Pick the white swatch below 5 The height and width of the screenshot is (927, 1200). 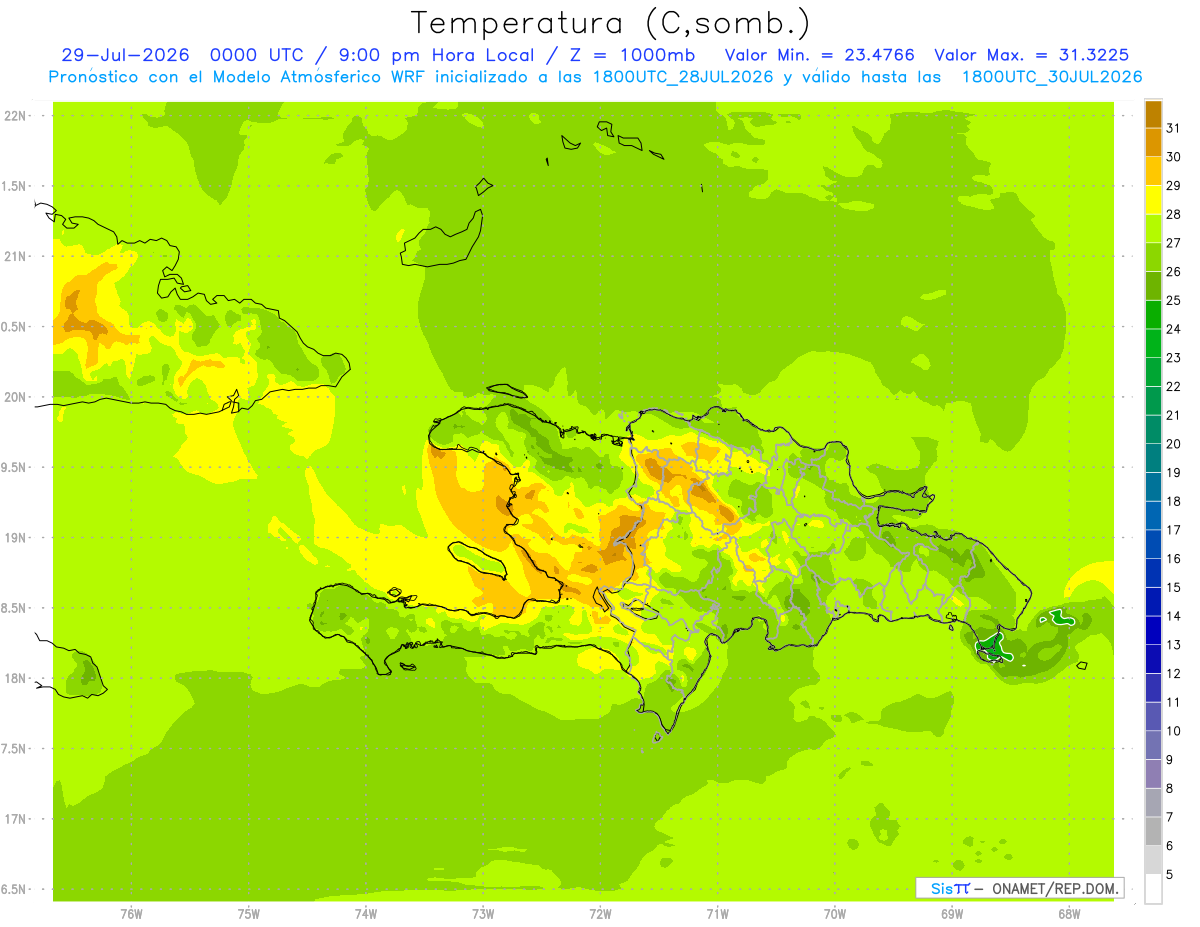click(x=1153, y=889)
